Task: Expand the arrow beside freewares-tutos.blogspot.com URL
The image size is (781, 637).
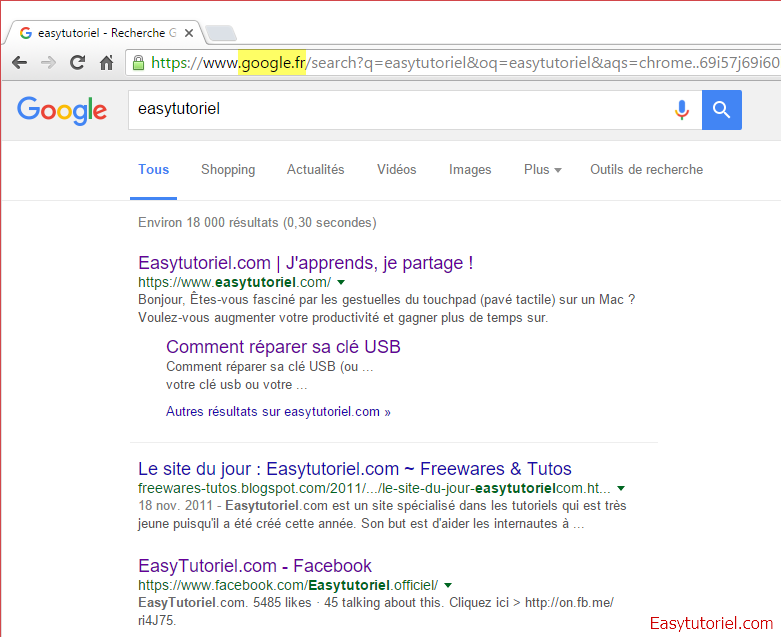Action: [621, 488]
